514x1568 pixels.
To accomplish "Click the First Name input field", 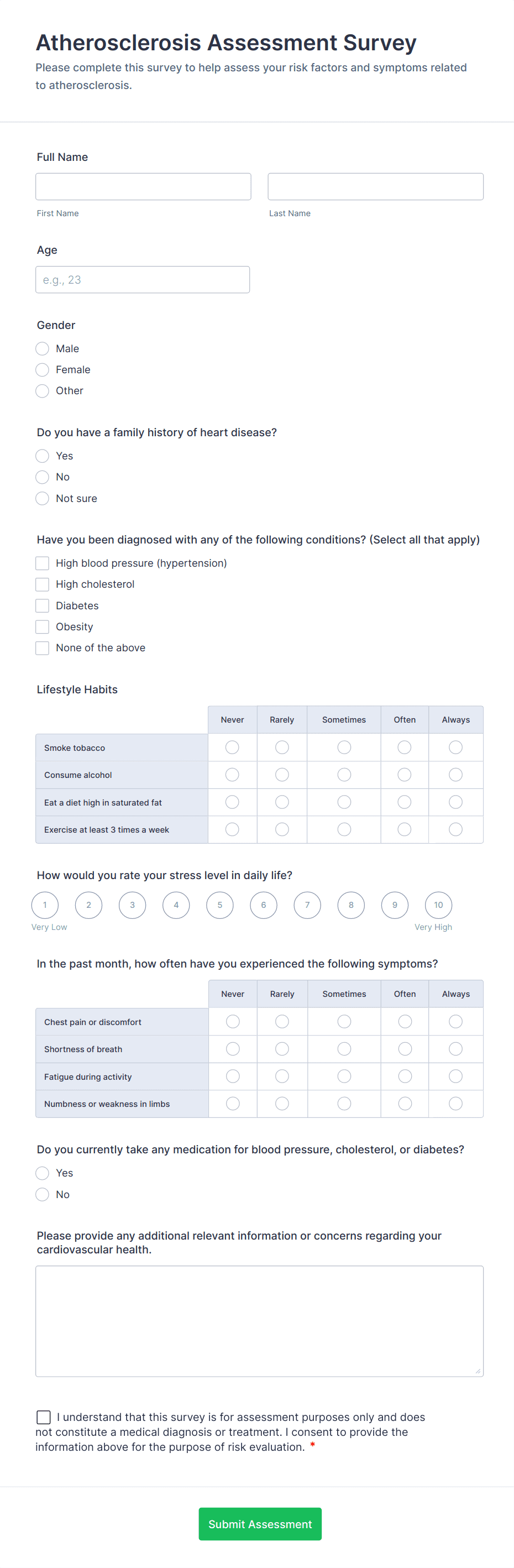I will (143, 186).
